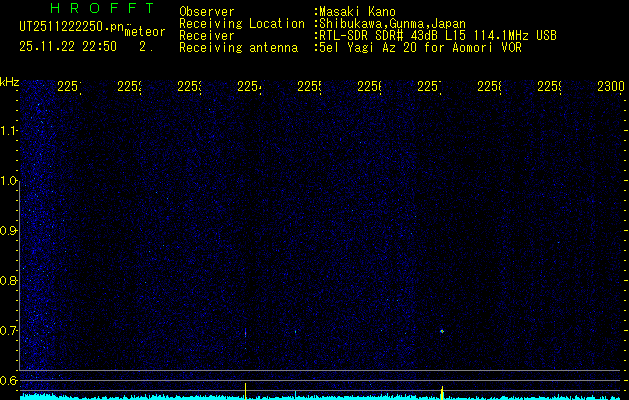Click the yellow intensity spike below 2254
Viewport: 629px width, 400px height.
[245, 391]
